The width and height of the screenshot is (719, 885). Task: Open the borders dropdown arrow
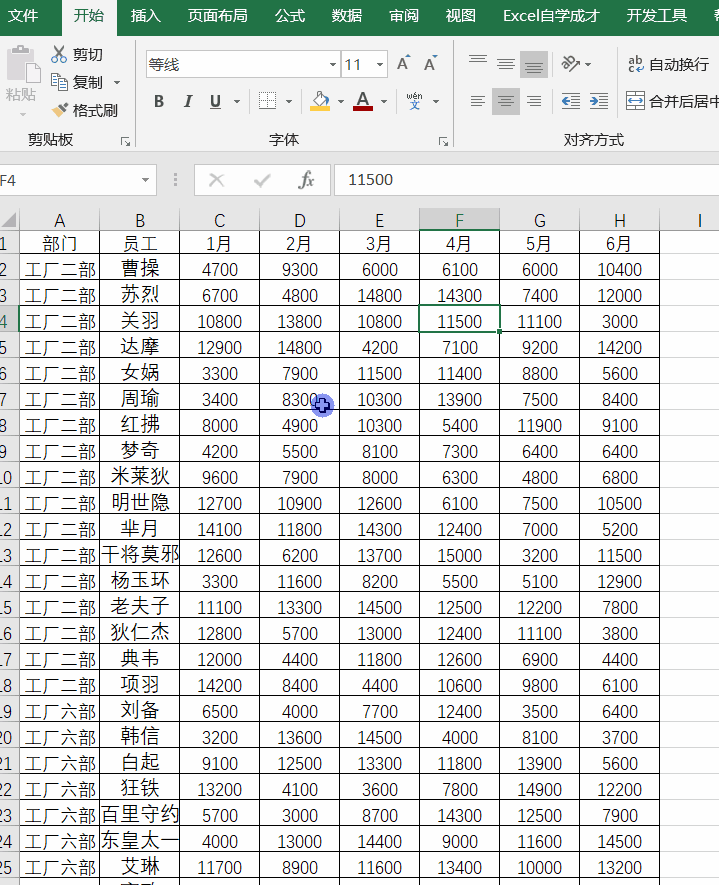pyautogui.click(x=289, y=102)
